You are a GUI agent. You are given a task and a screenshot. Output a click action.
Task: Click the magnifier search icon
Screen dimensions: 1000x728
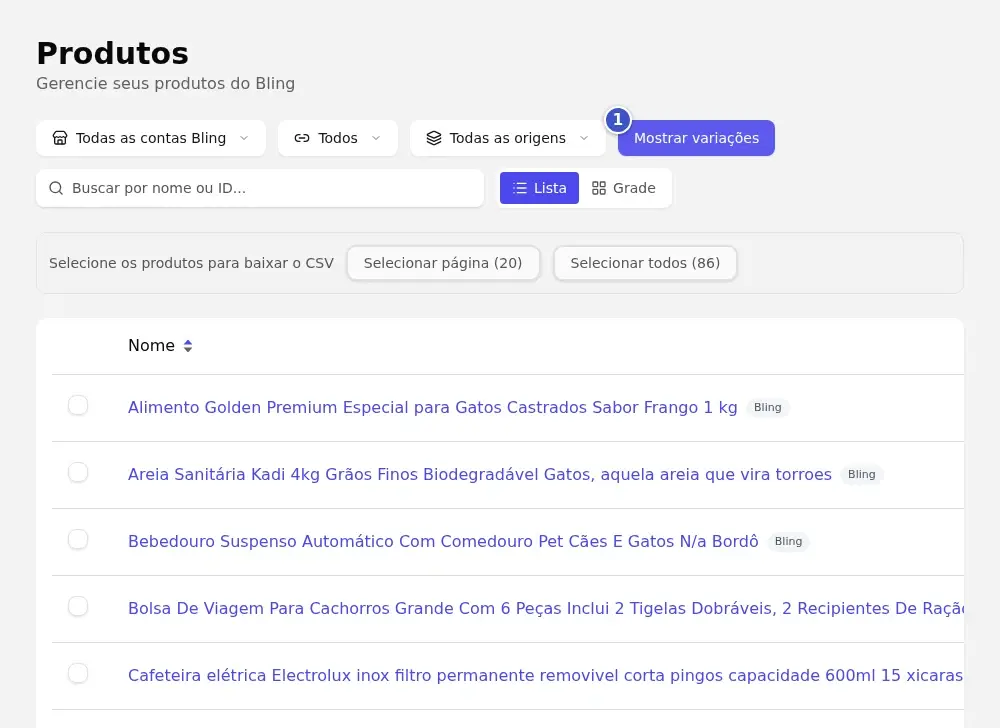(56, 188)
